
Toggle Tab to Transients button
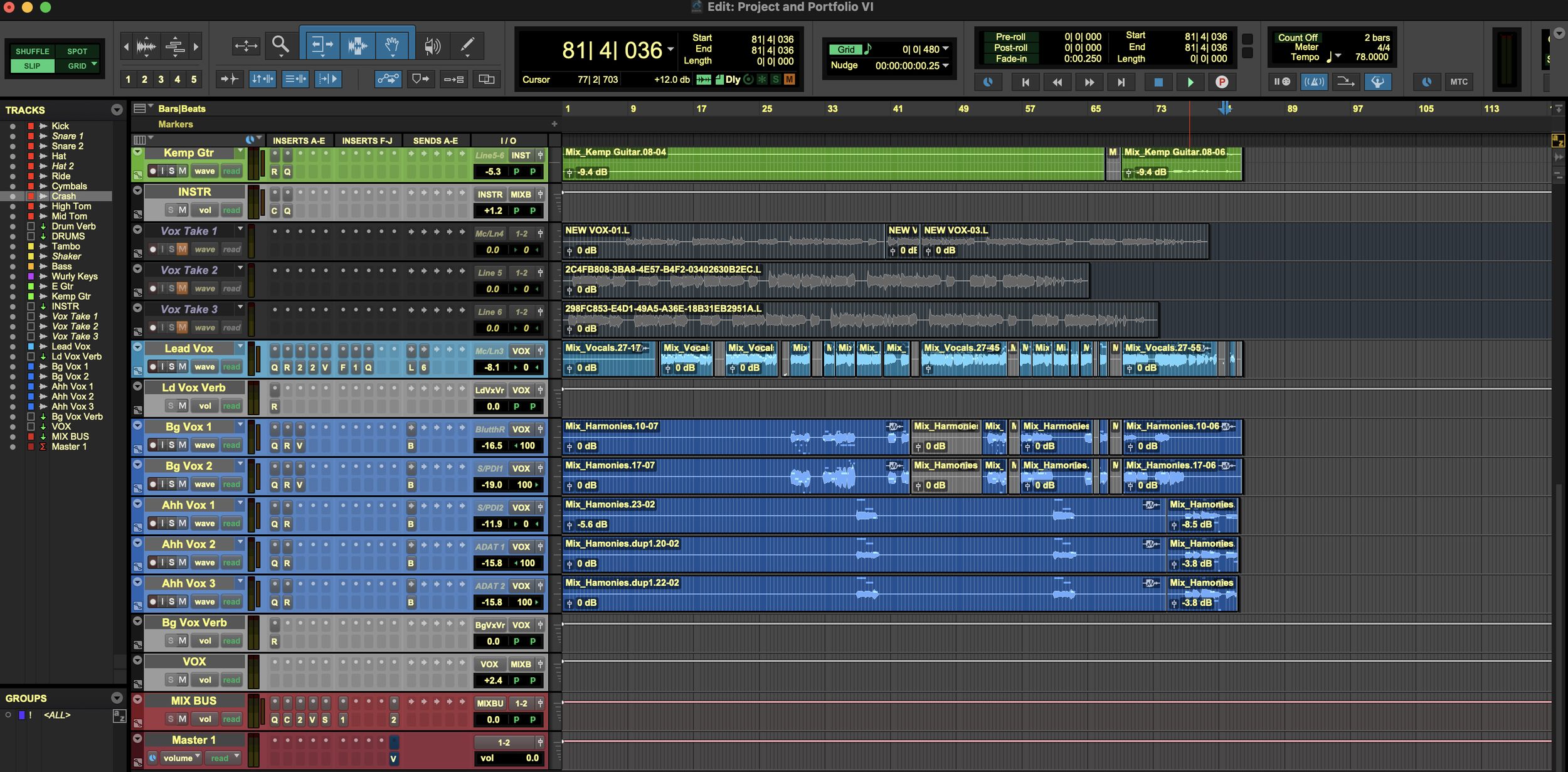pos(229,79)
